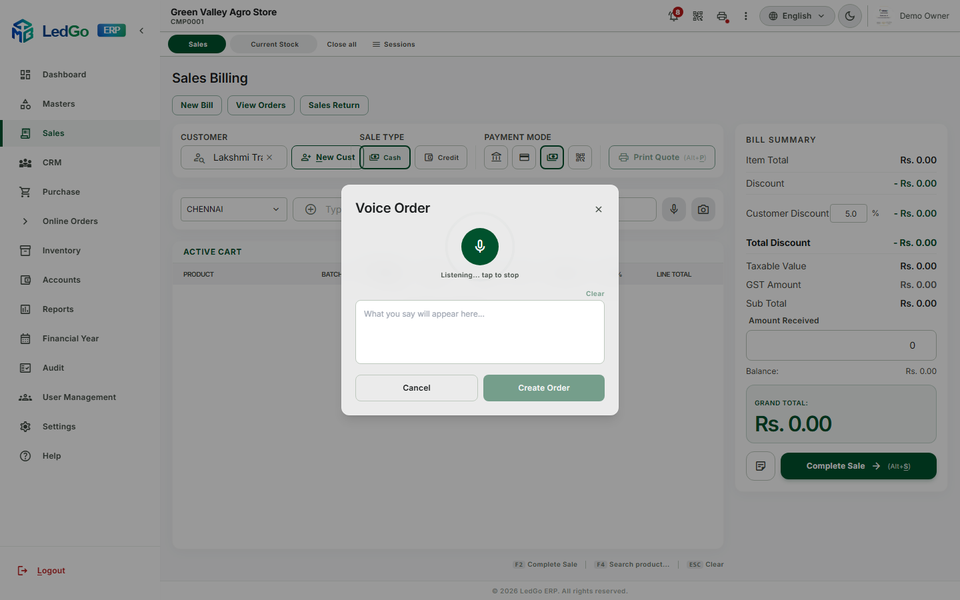Open the three-dot more options menu
The height and width of the screenshot is (600, 960).
click(x=745, y=16)
